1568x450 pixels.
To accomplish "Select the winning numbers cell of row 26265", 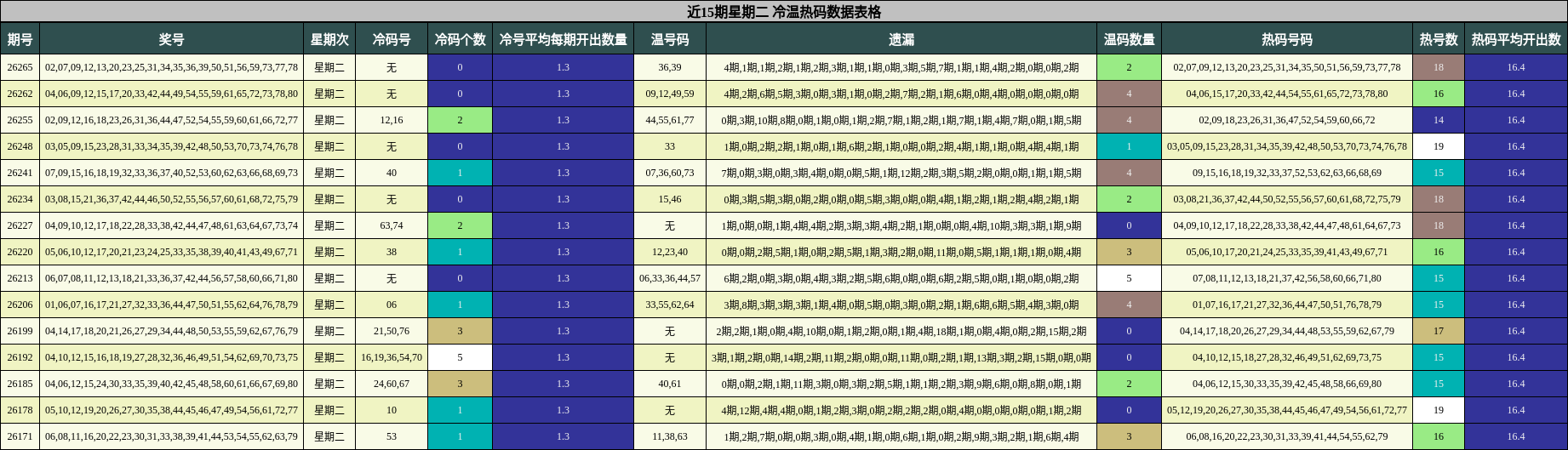I will coord(171,67).
